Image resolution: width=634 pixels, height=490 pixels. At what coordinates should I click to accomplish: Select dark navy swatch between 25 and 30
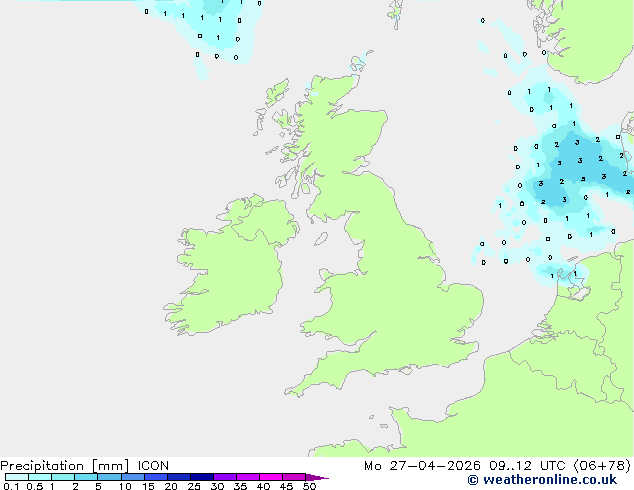[202, 477]
